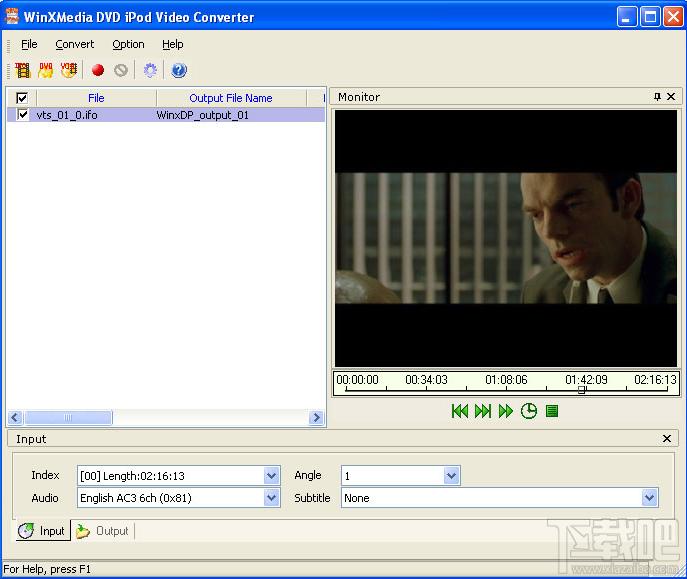Click the 00:00:00 start time label
Screen dimensions: 687x579
coord(357,380)
